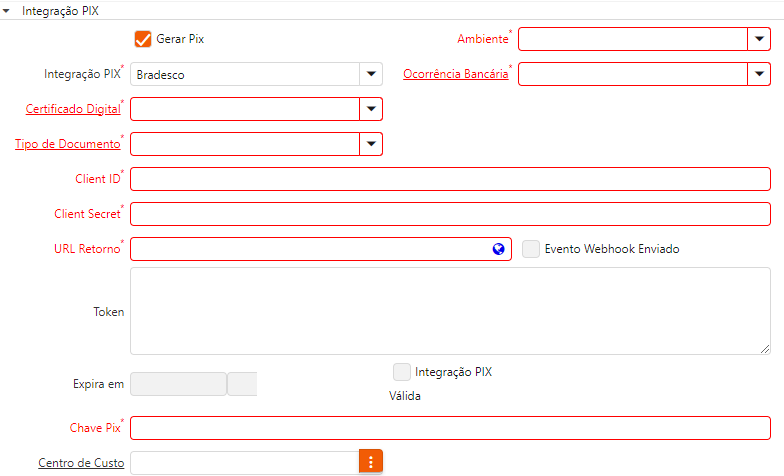The width and height of the screenshot is (784, 476).
Task: Click into the Client Secret field
Action: (450, 214)
